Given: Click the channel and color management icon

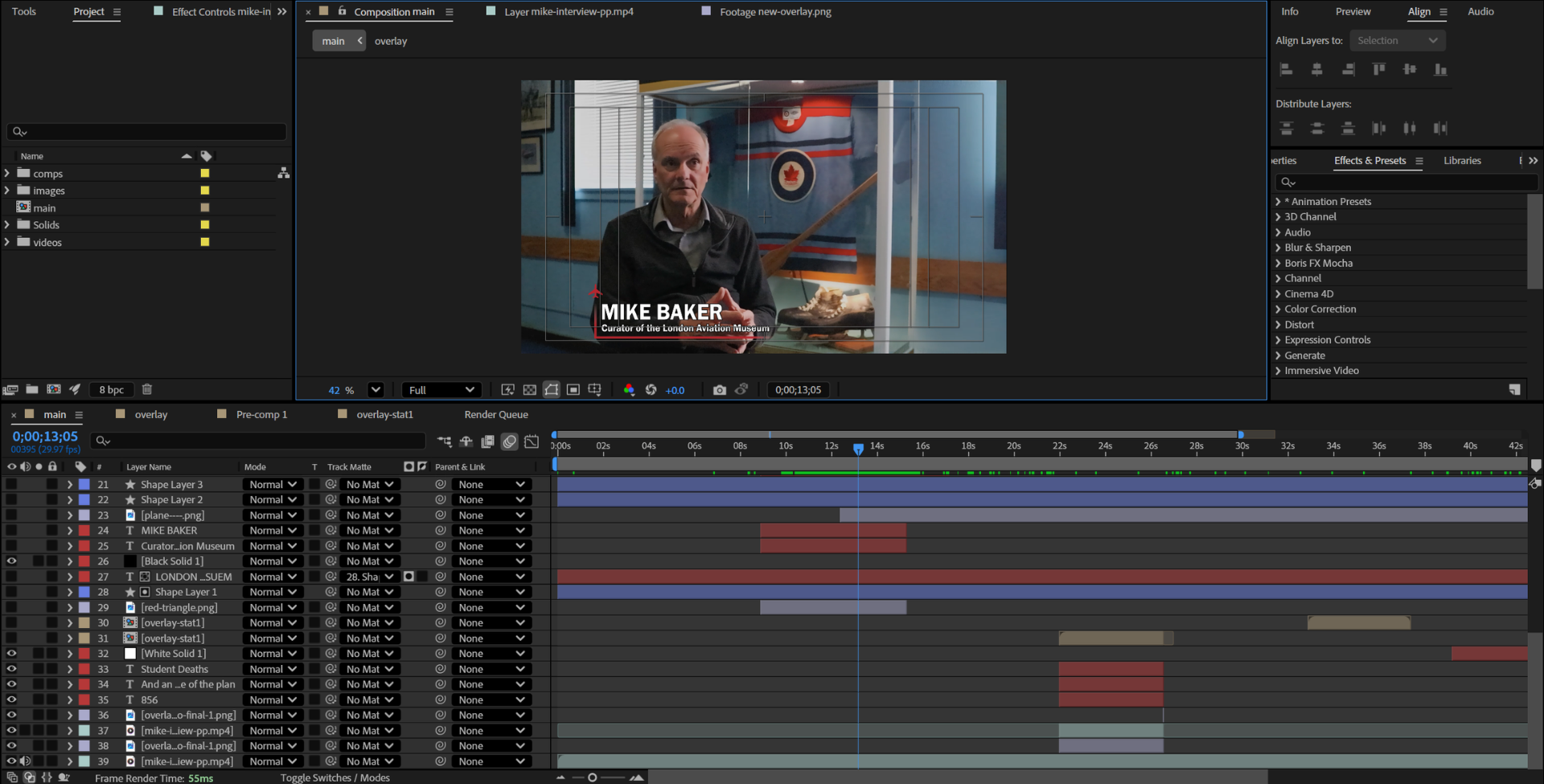Looking at the screenshot, I should point(629,390).
